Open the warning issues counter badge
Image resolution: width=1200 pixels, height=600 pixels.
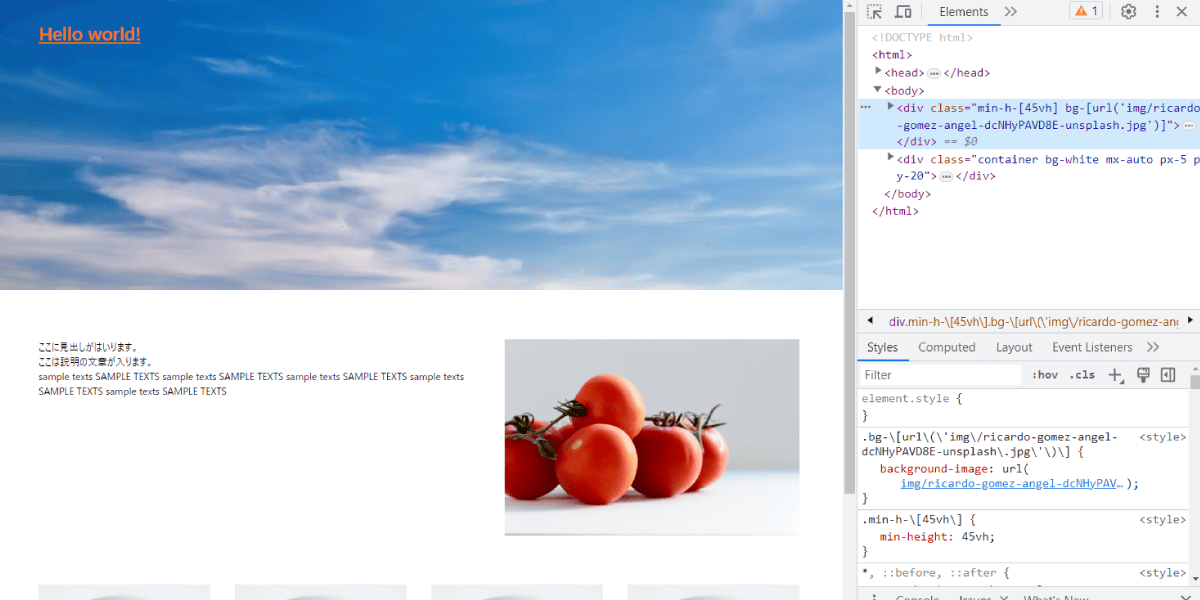[x=1085, y=12]
